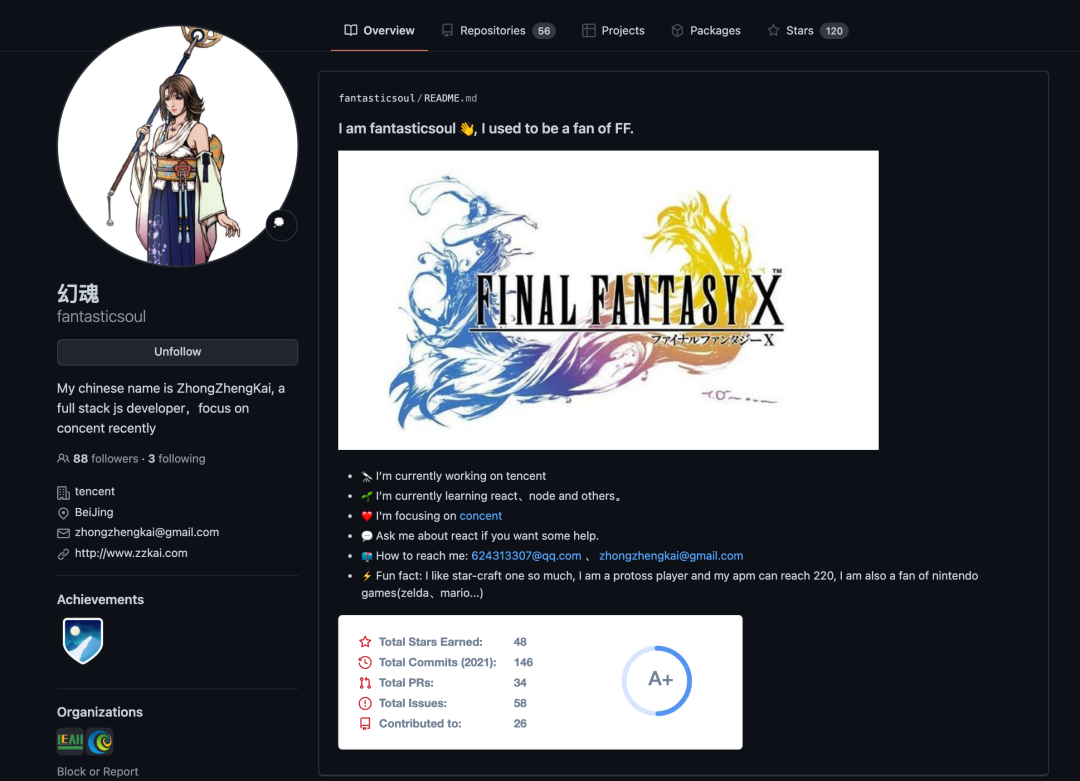Screen dimensions: 1080x781
Task: Click the Total Issues alert icon
Action: click(365, 703)
